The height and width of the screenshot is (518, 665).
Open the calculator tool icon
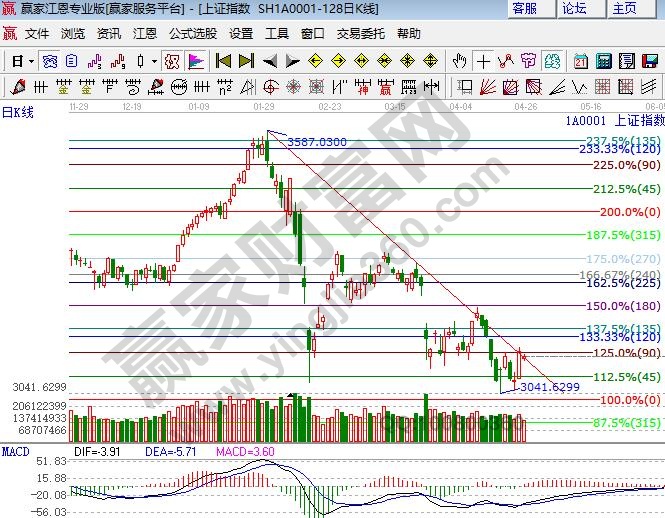602,61
